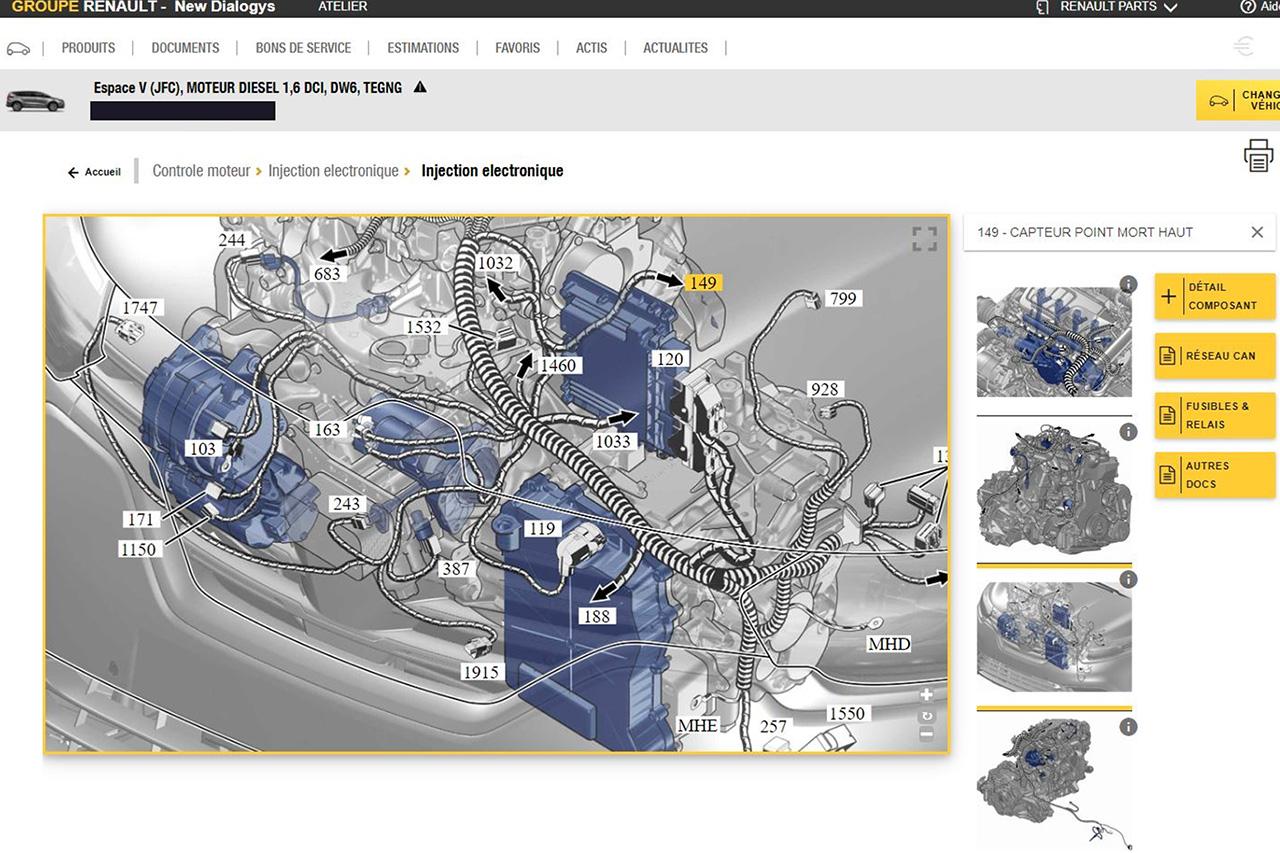
Task: Select highlighted component label 149
Action: click(x=703, y=283)
